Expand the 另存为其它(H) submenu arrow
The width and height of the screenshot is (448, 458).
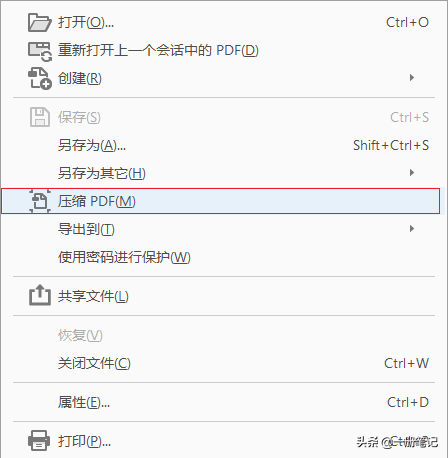click(412, 173)
